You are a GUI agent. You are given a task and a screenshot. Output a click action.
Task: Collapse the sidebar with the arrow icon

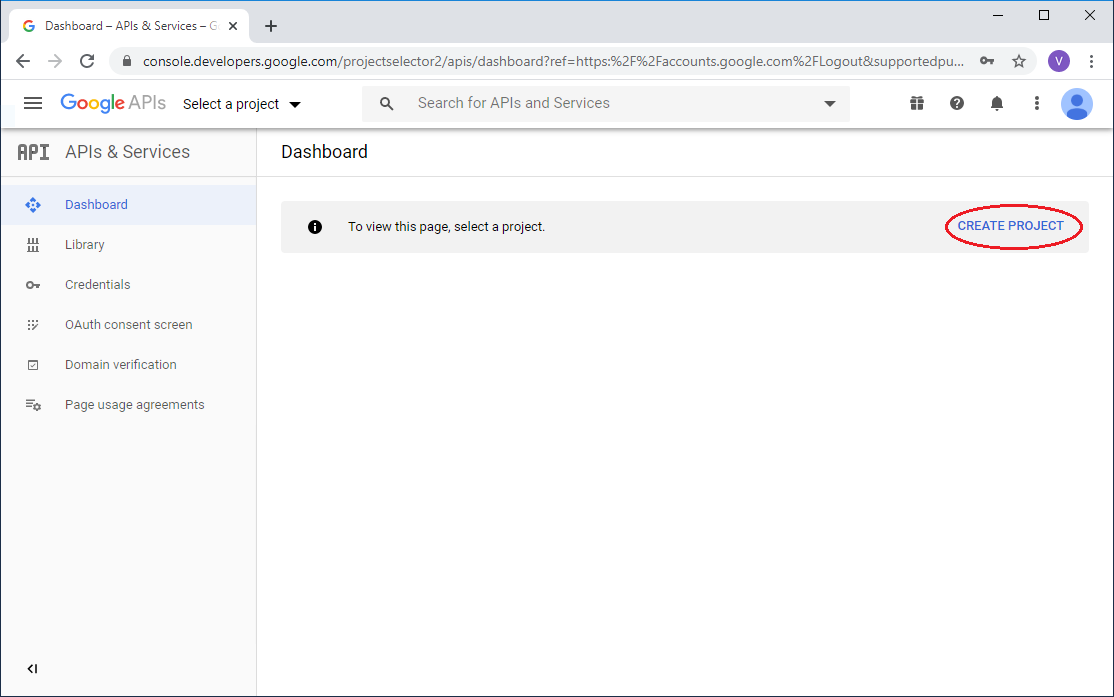point(32,669)
